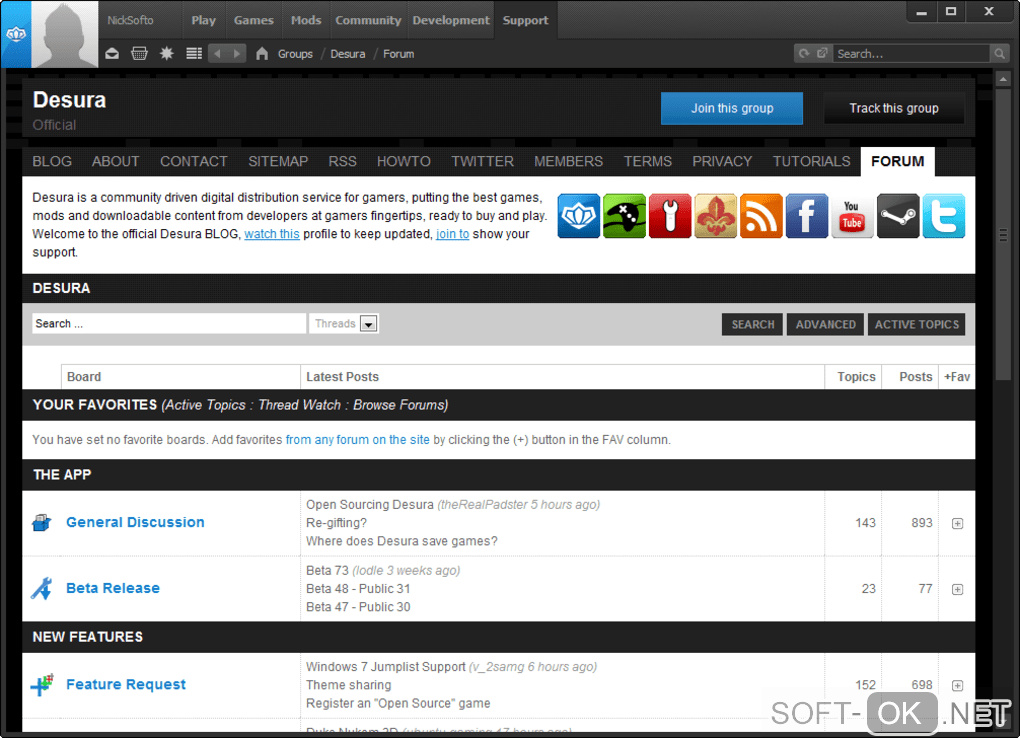
Task: Click the blue Desura social icon
Action: pyautogui.click(x=578, y=216)
